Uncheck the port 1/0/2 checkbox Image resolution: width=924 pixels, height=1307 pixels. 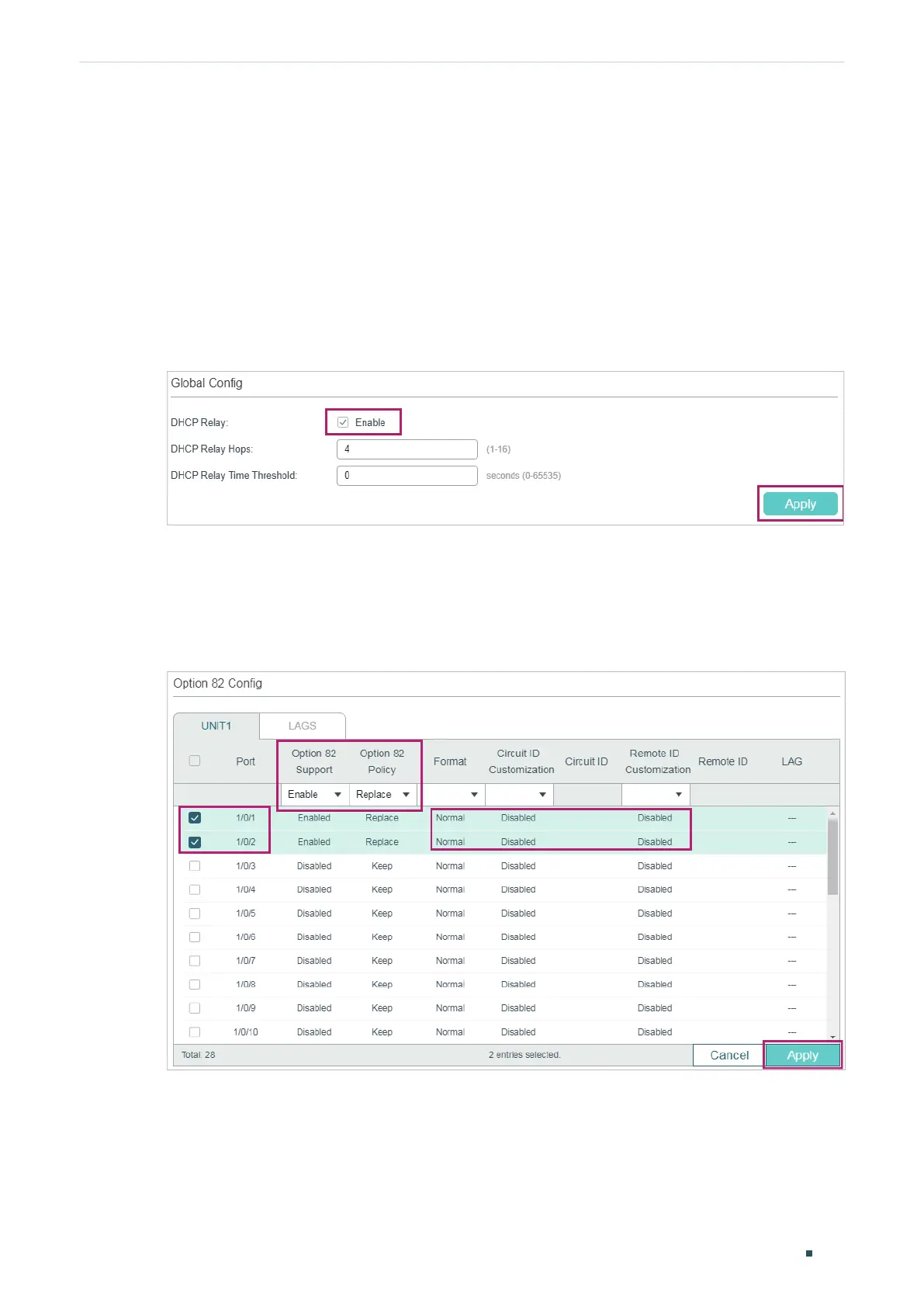195,842
